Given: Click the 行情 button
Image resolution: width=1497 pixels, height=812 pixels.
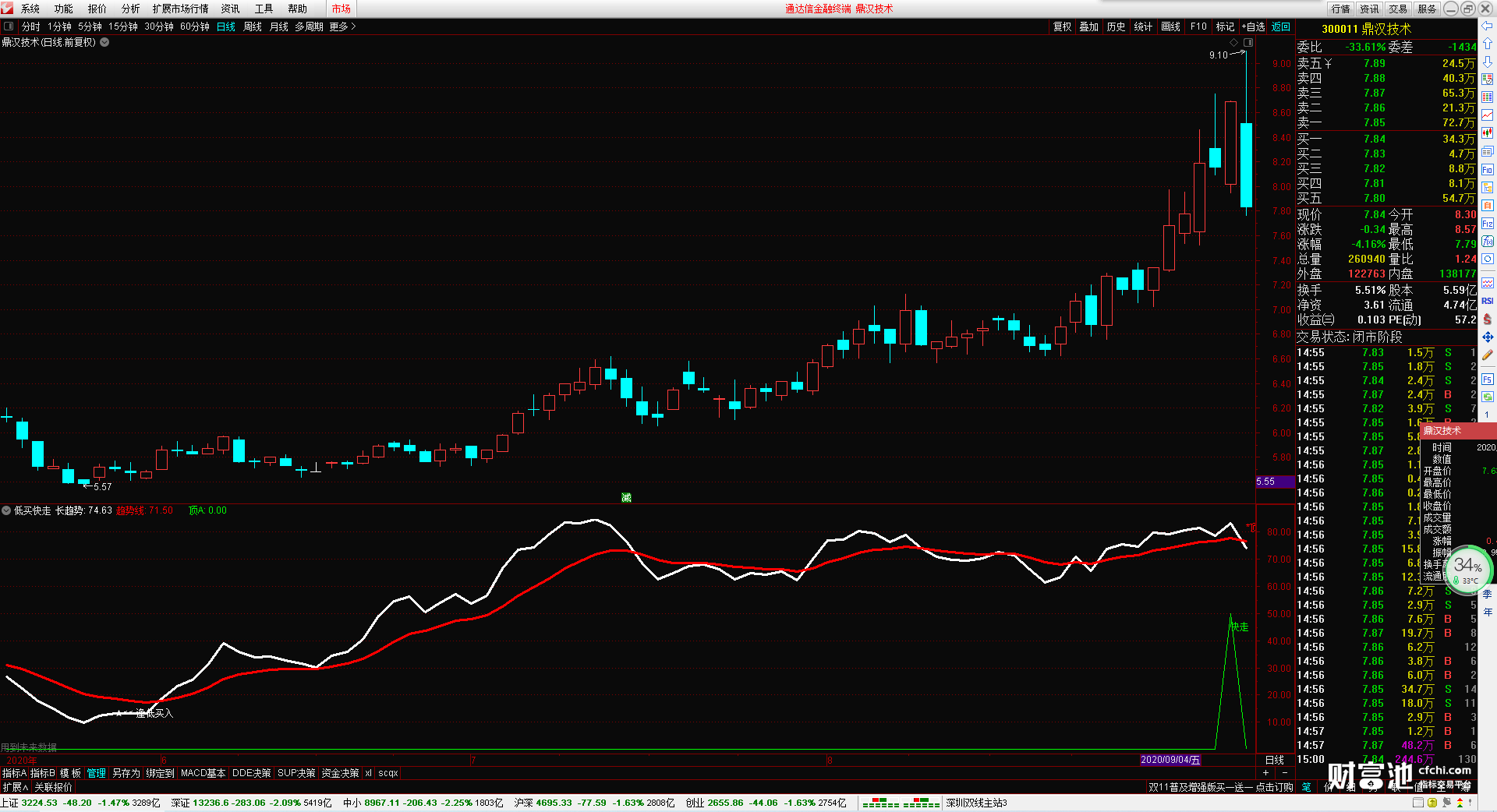Looking at the screenshot, I should [1341, 9].
